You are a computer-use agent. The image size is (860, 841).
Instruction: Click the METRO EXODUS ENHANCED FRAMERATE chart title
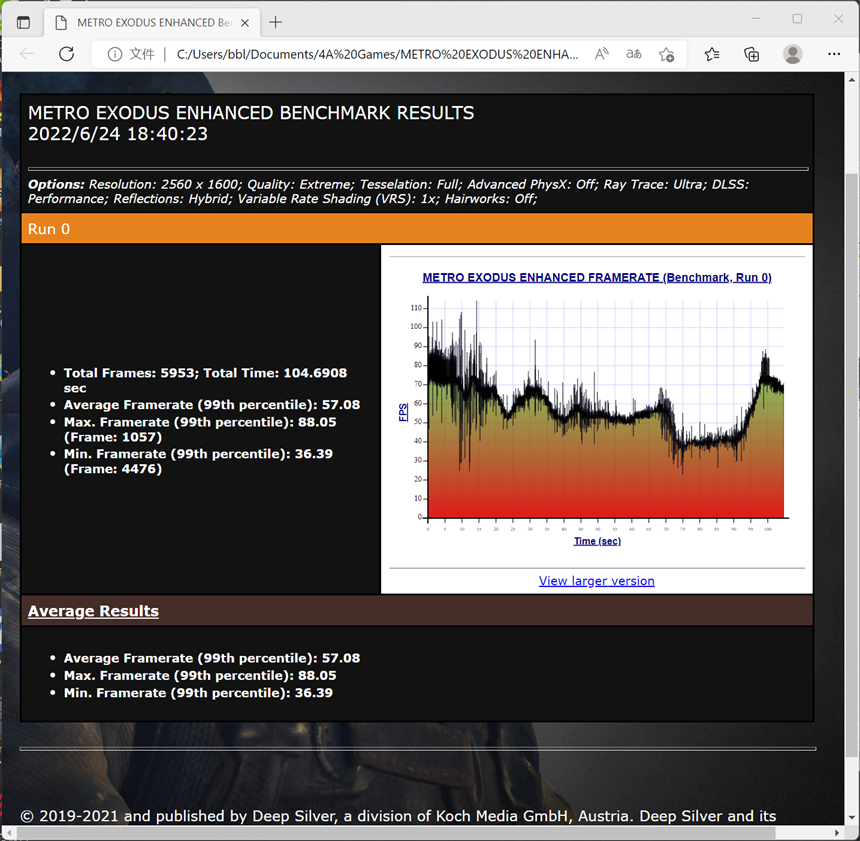tap(596, 278)
